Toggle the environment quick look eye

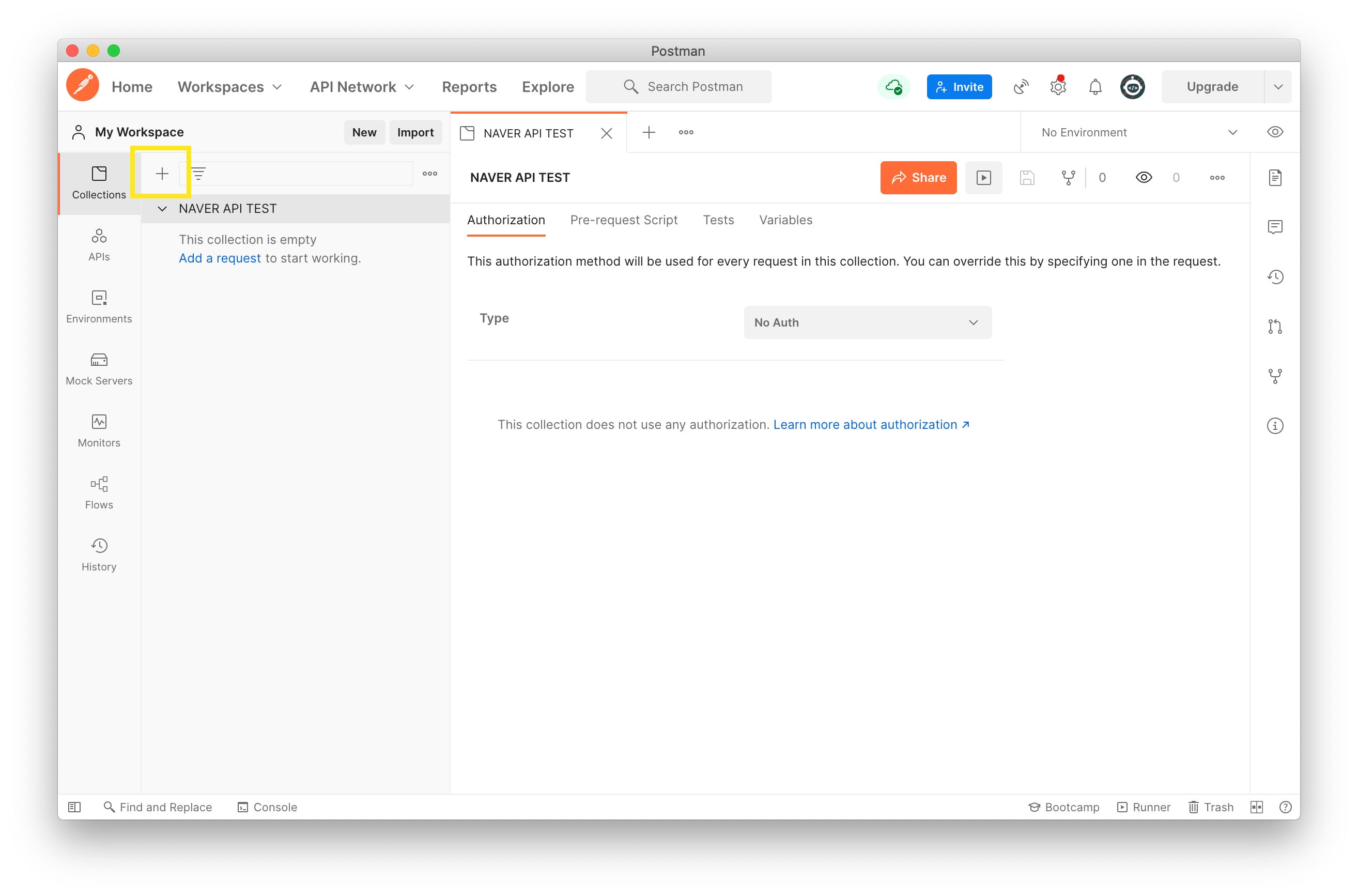pos(1275,132)
